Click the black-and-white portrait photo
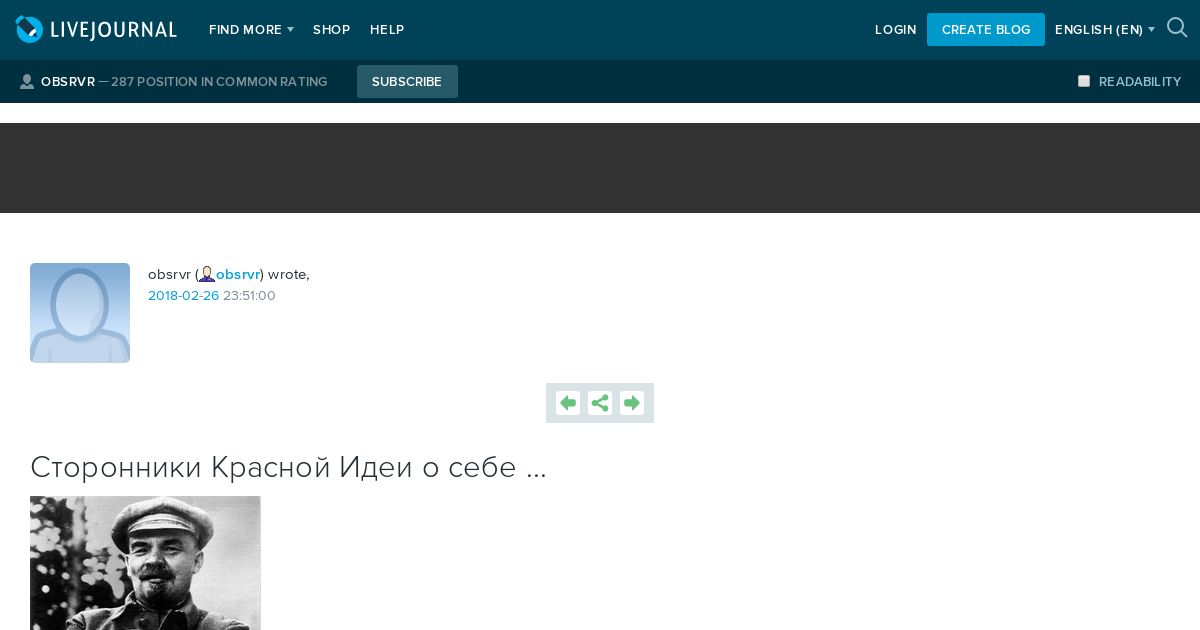The height and width of the screenshot is (630, 1200). tap(145, 563)
